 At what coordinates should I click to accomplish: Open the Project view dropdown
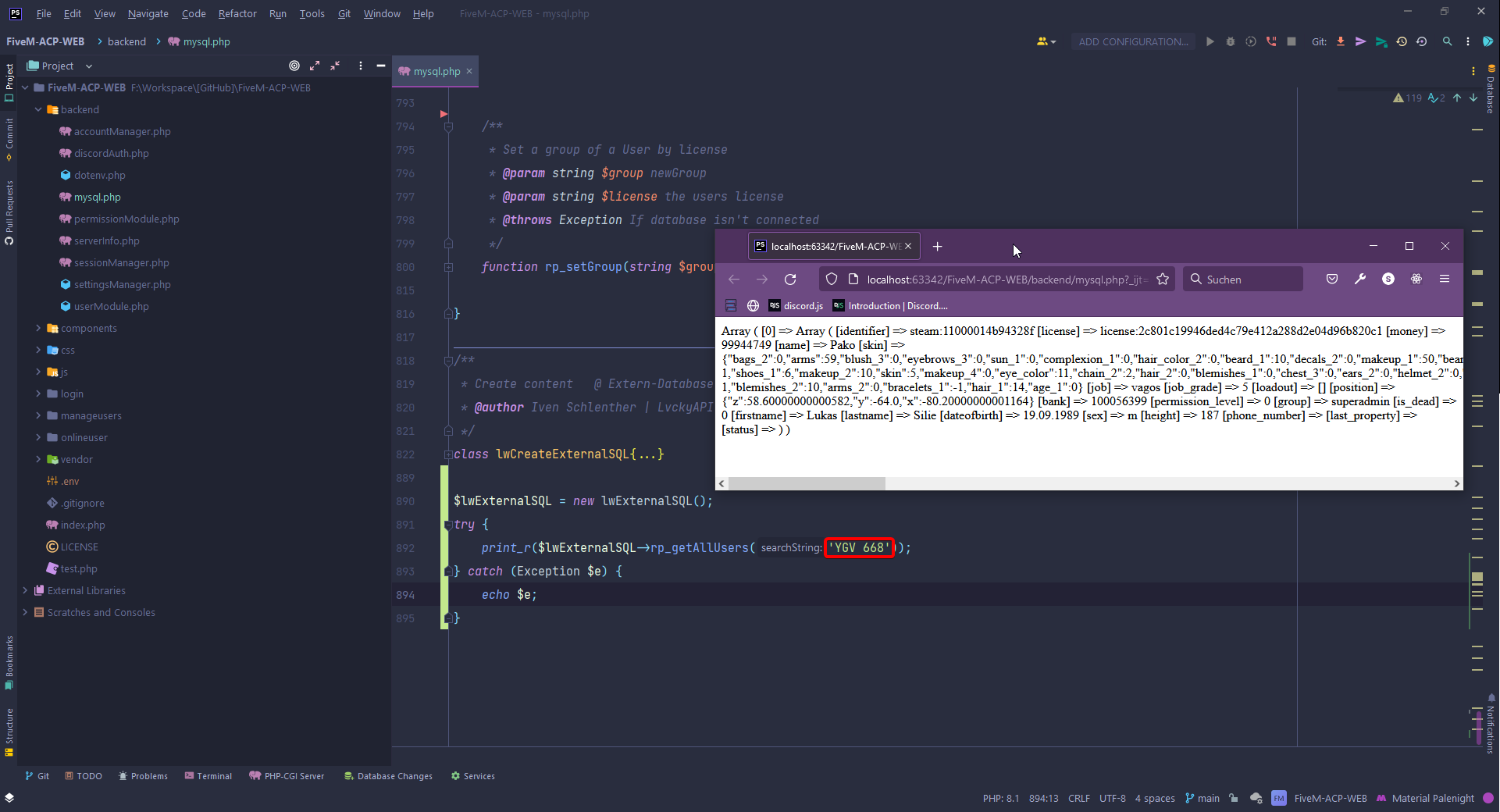[89, 66]
